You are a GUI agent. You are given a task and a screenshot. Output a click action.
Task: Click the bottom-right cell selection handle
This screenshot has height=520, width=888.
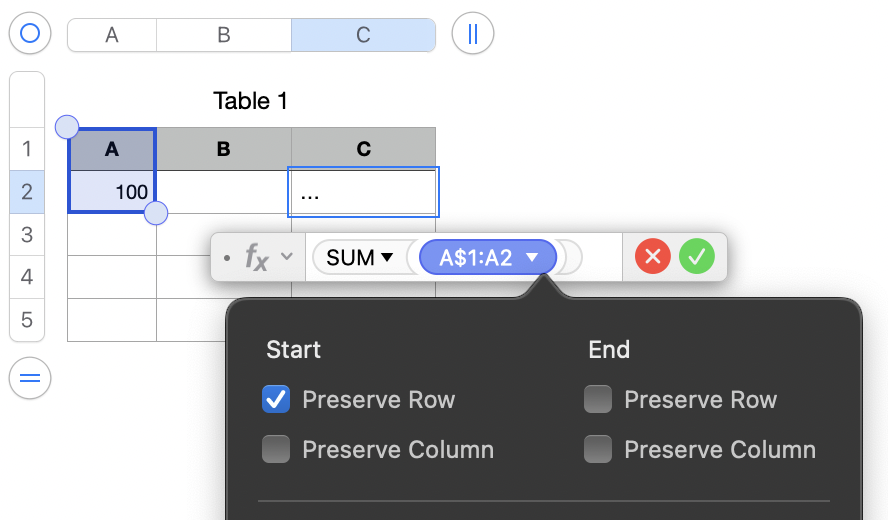(x=156, y=213)
